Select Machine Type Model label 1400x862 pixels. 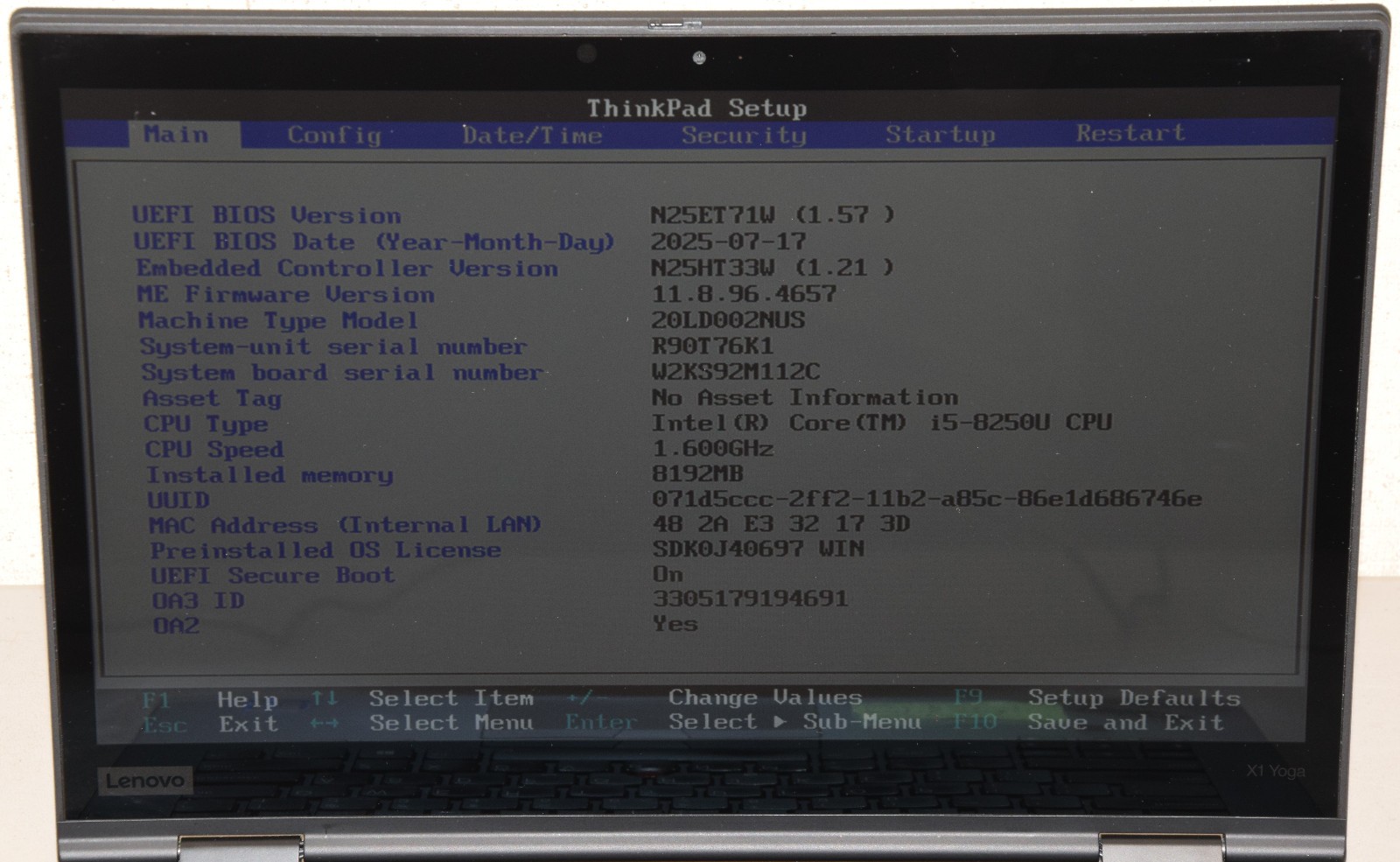coord(278,321)
